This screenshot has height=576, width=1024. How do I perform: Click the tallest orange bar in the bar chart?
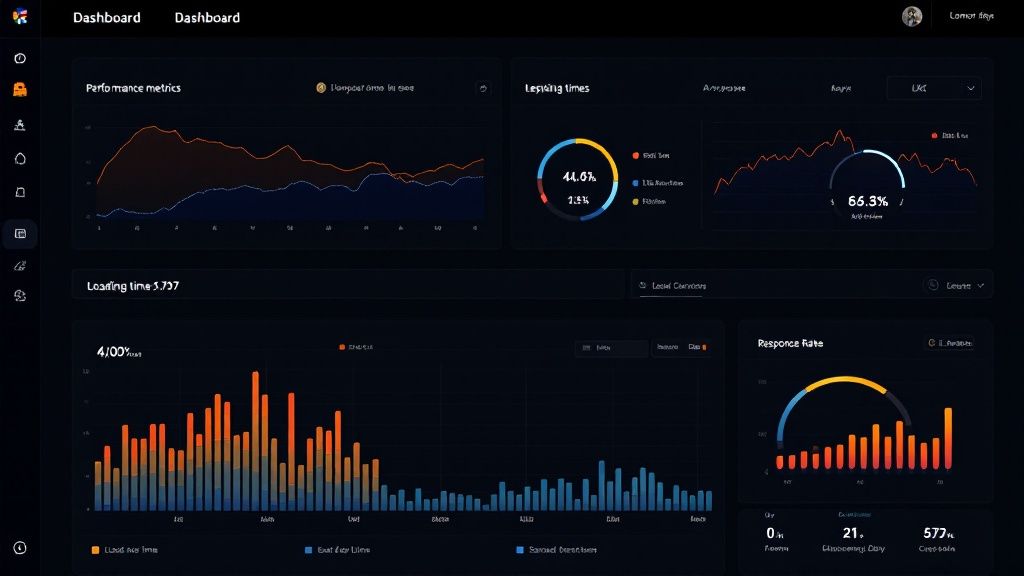point(255,441)
